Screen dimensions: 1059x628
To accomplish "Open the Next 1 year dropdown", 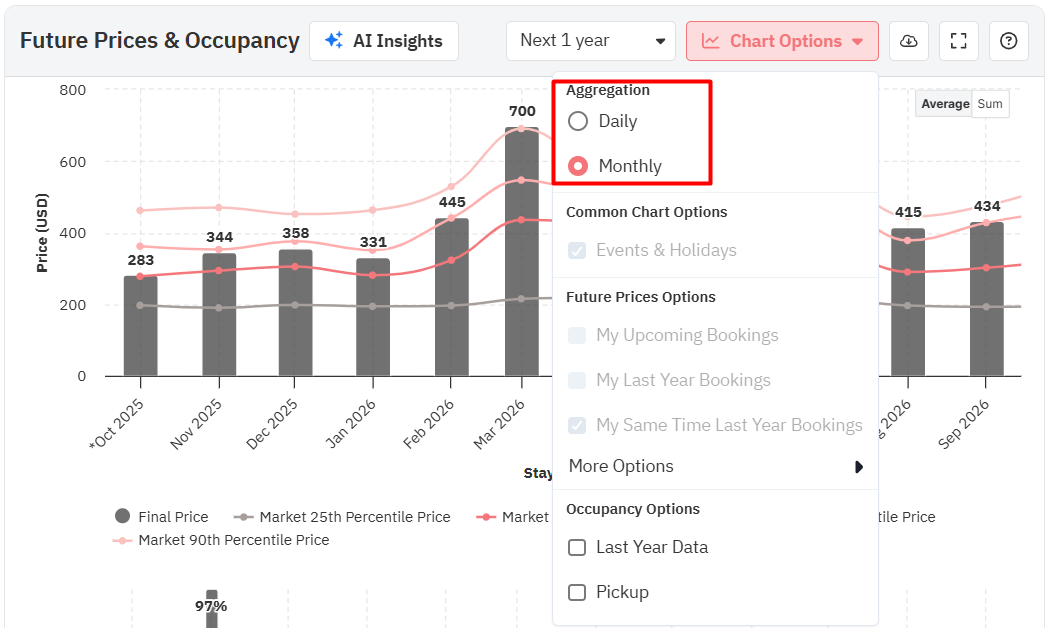I will [591, 41].
